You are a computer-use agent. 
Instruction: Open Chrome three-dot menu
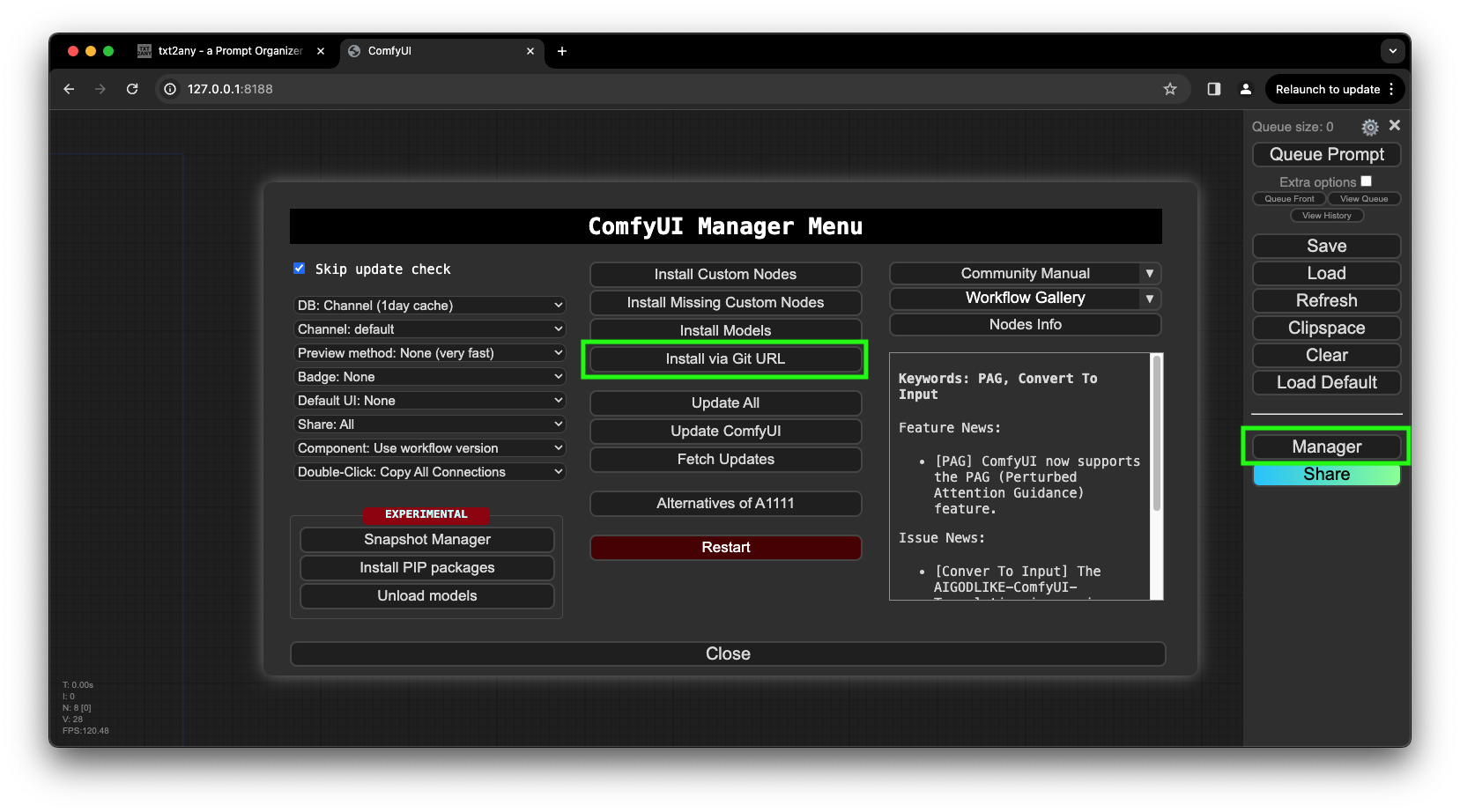pyautogui.click(x=1391, y=89)
